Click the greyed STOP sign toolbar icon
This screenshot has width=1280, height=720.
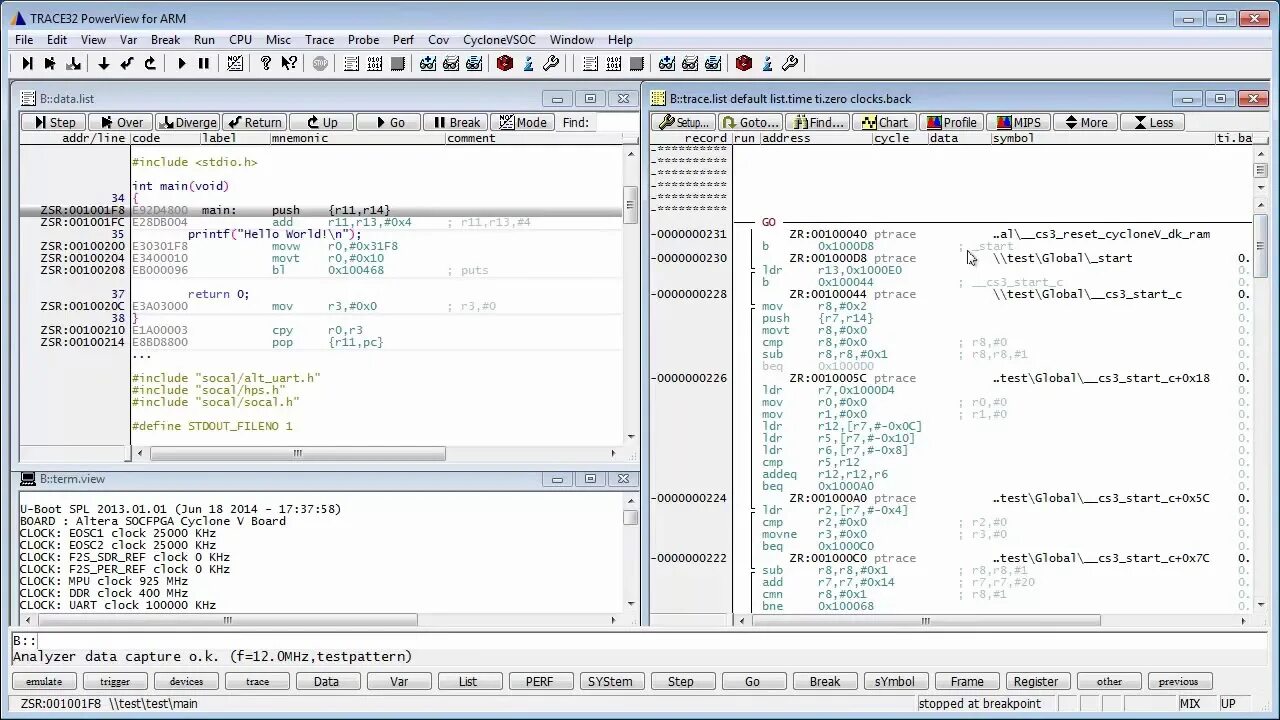coord(320,63)
